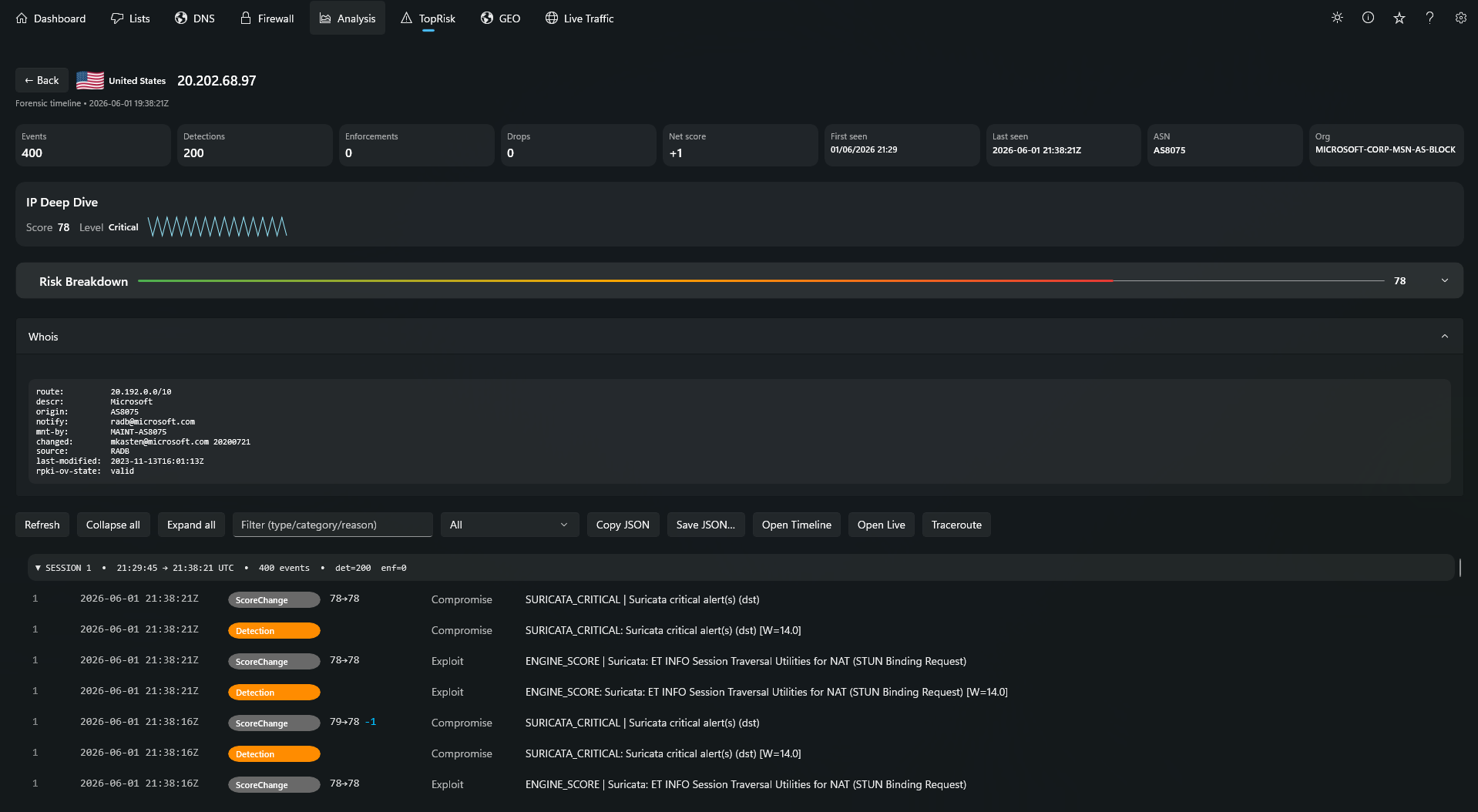
Task: Switch to the GEO tab
Action: pos(500,18)
